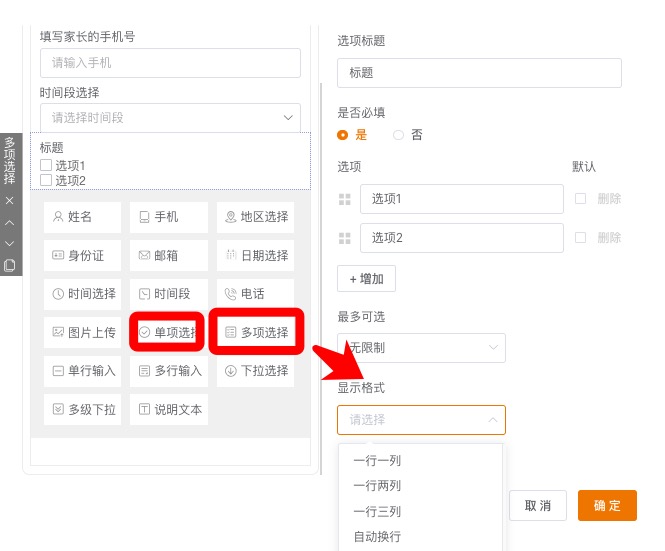Click the 取消 button
This screenshot has width=665, height=551.
(x=538, y=506)
